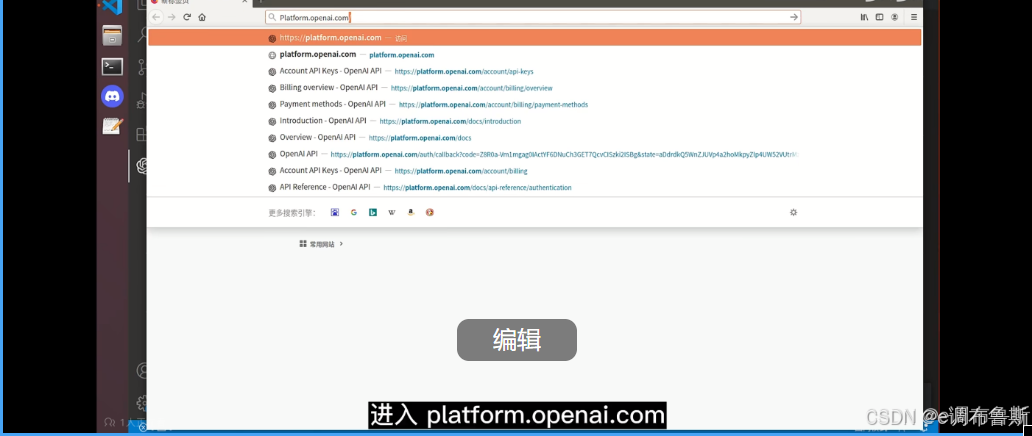Open the Payment methods suggestion
The image size is (1032, 436).
coord(534,104)
